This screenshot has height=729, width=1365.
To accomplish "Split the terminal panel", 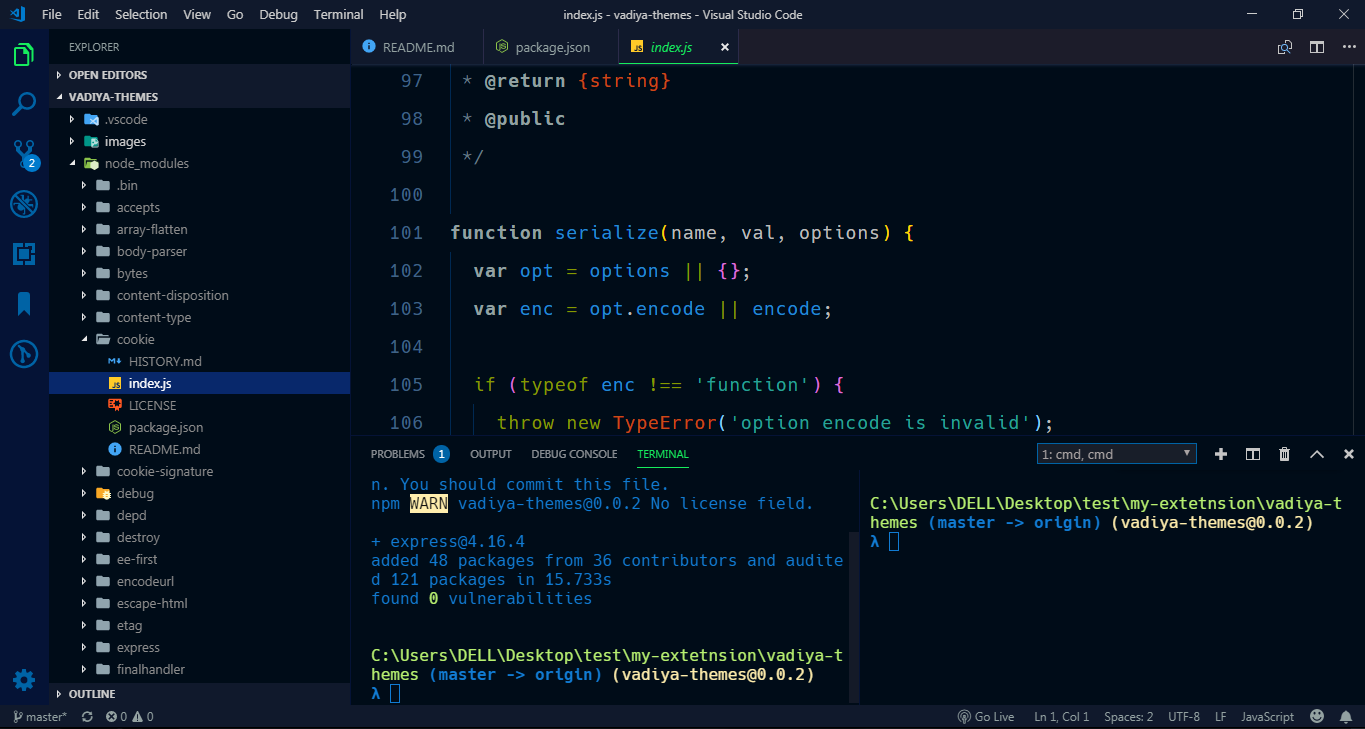I will point(1252,454).
